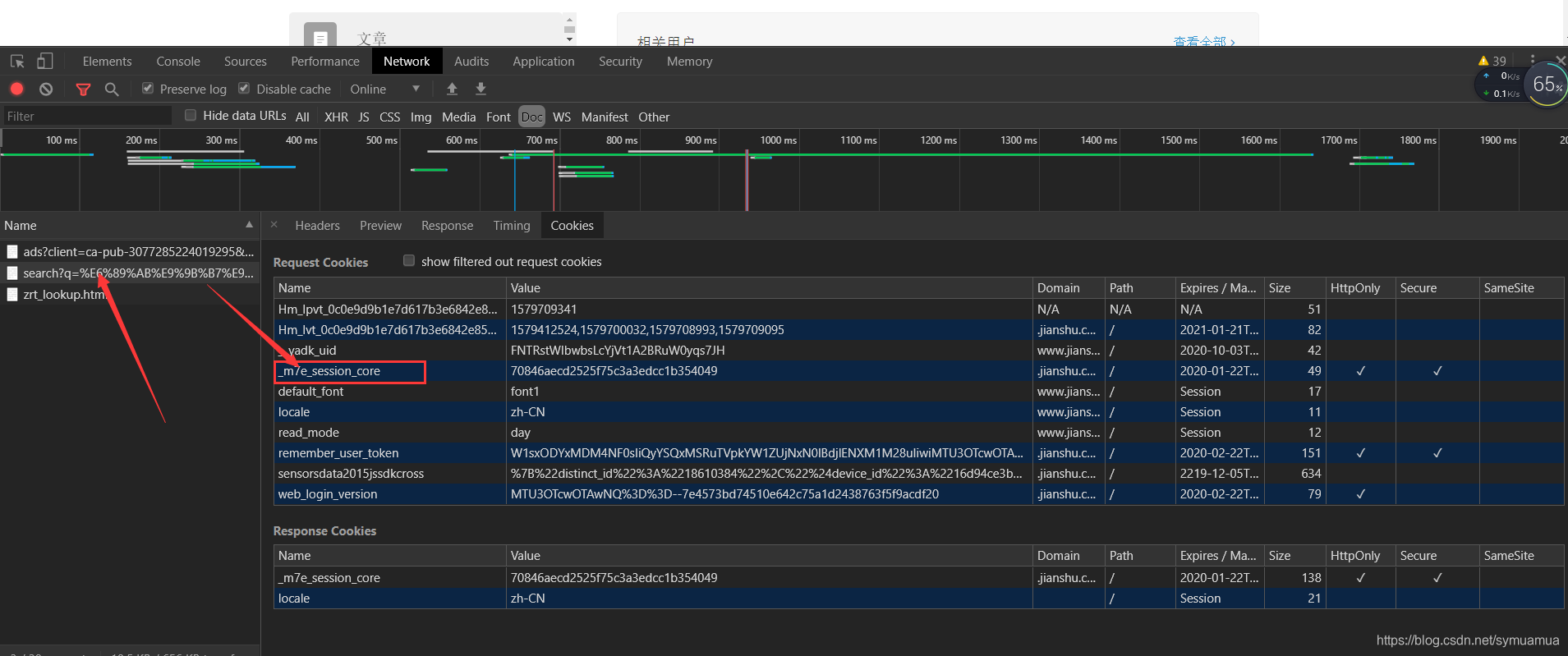Open 查看全部 link on the page

pyautogui.click(x=1203, y=41)
